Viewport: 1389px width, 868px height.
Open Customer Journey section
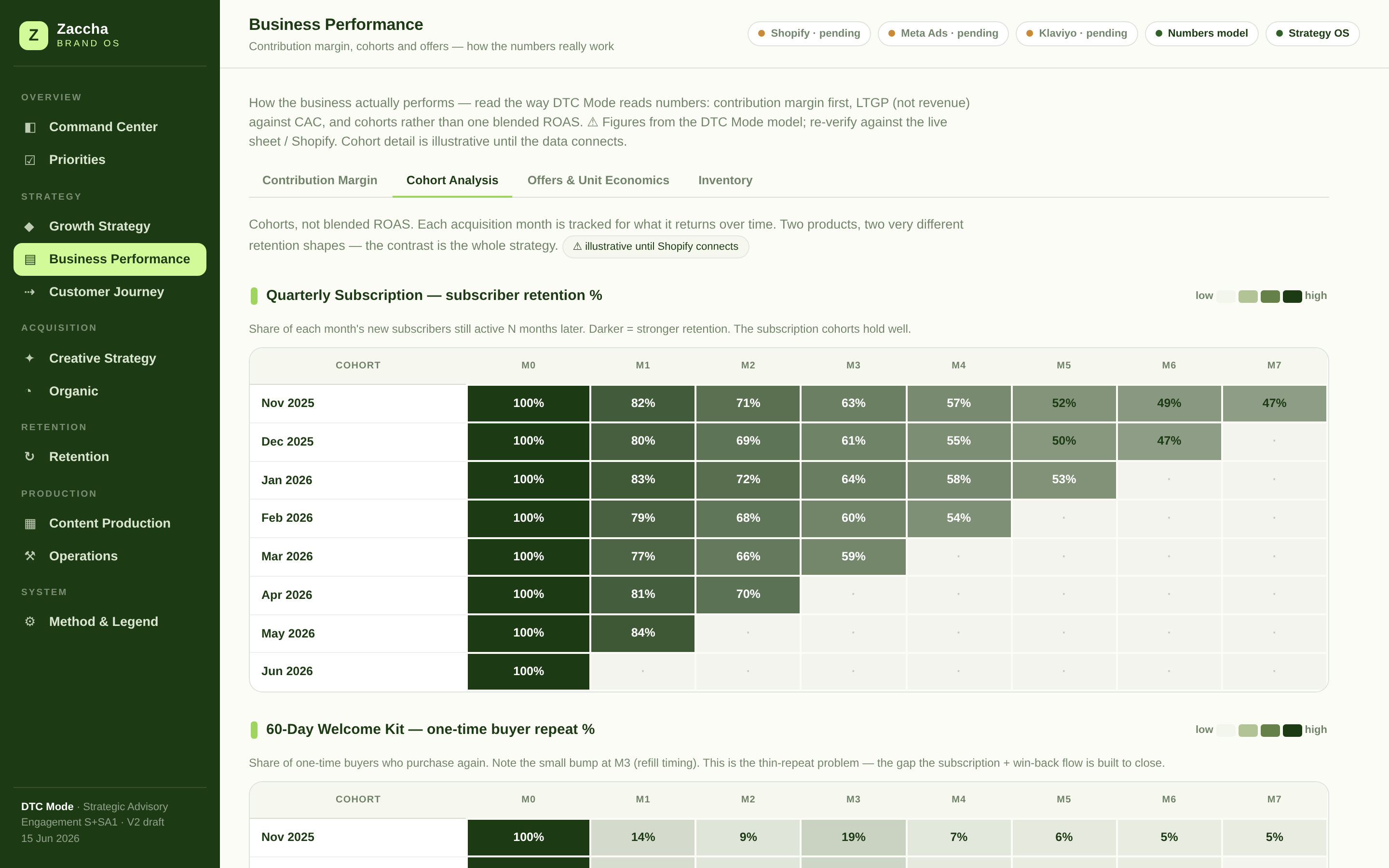[109, 292]
